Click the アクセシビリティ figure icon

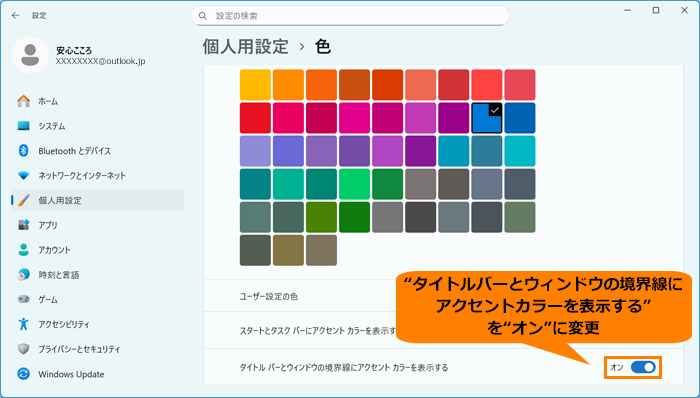coord(24,324)
